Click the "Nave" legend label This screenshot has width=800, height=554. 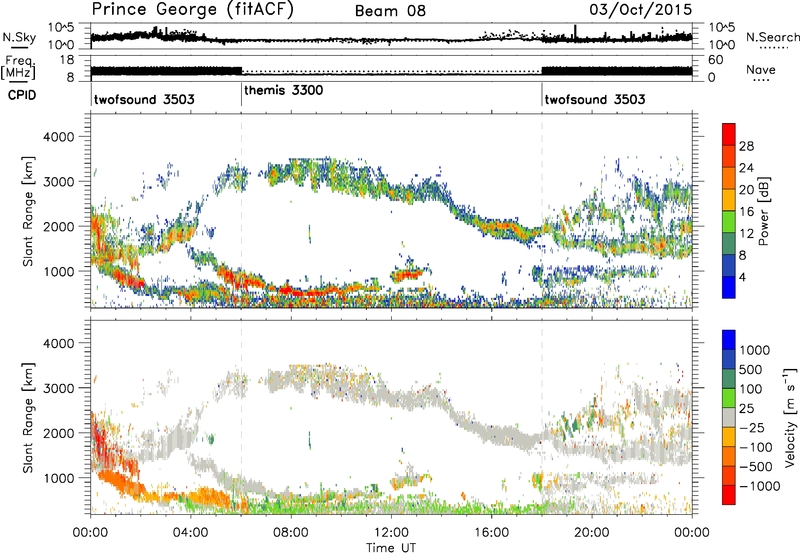(761, 70)
